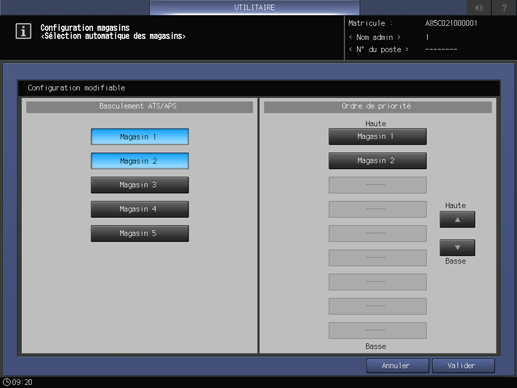Viewport: 517px width, 388px height.
Task: Open help with the question mark icon
Action: (x=504, y=7)
